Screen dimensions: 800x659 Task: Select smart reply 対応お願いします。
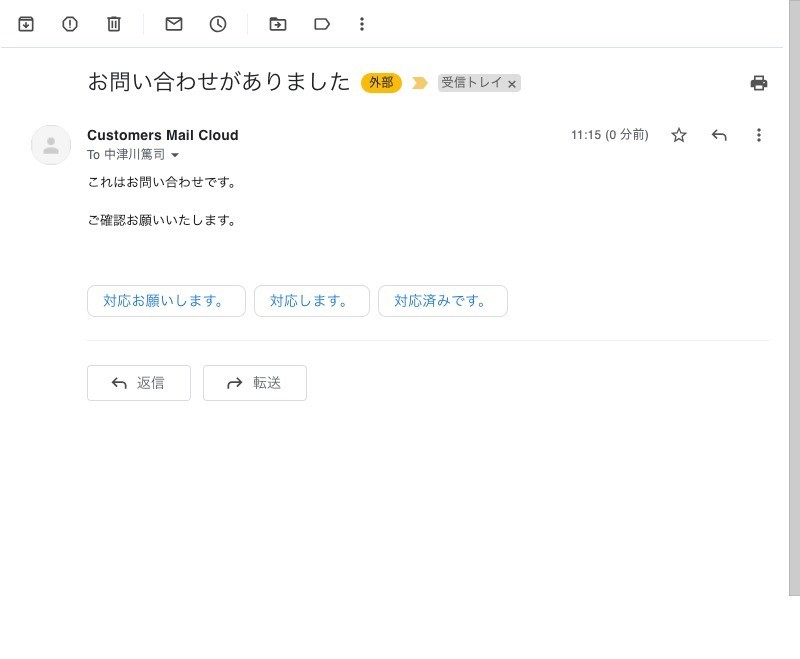pyautogui.click(x=166, y=300)
